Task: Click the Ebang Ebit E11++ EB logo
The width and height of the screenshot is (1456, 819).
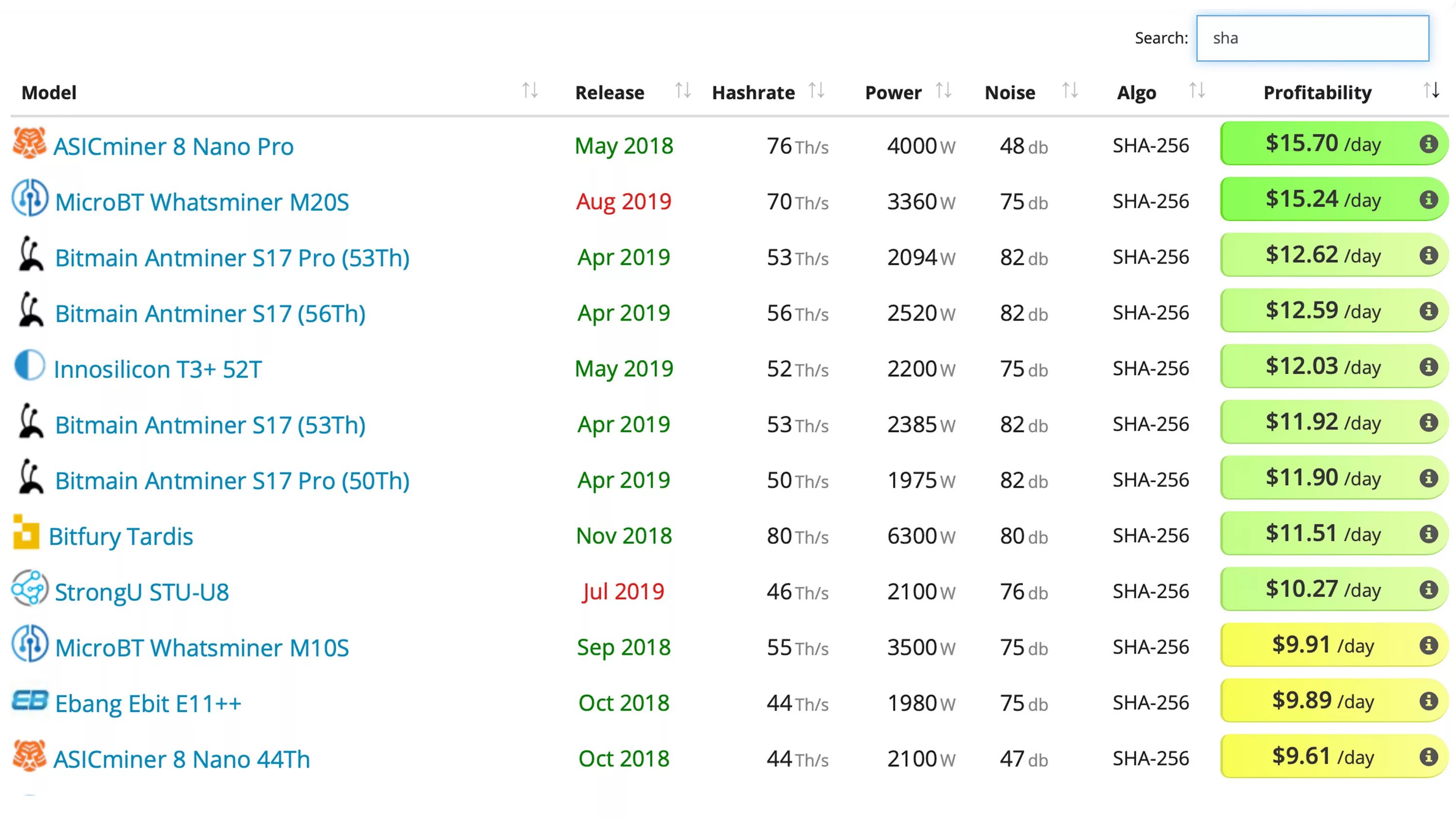Action: point(30,701)
